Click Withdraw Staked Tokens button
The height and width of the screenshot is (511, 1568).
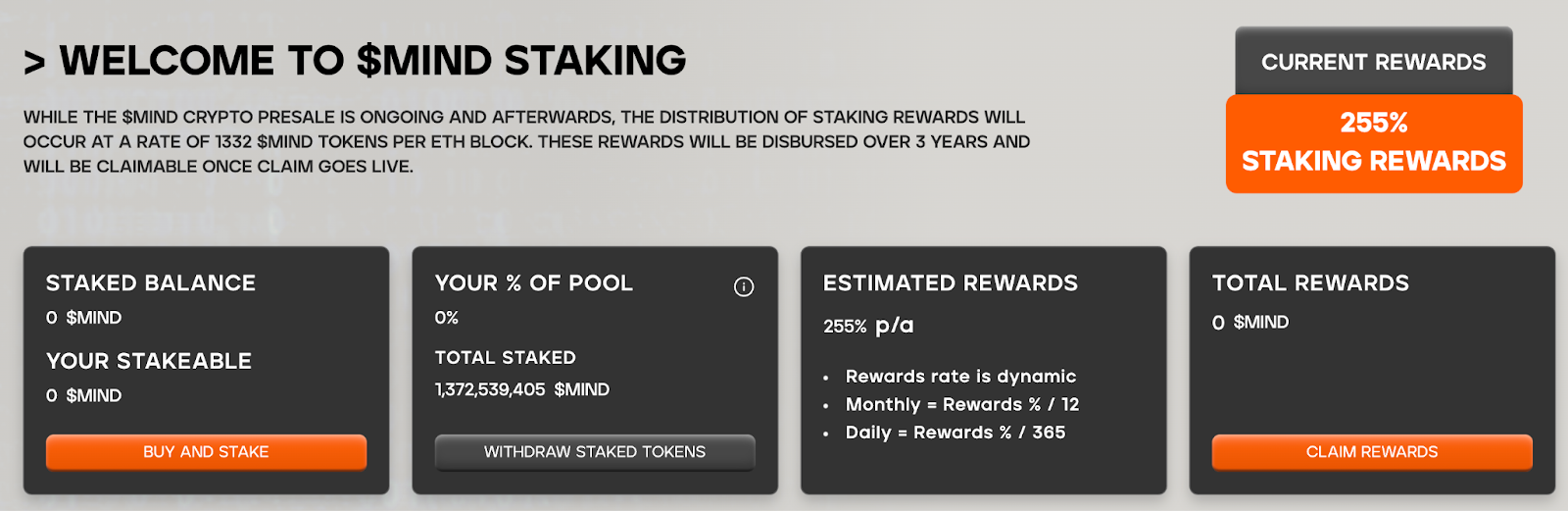click(595, 452)
